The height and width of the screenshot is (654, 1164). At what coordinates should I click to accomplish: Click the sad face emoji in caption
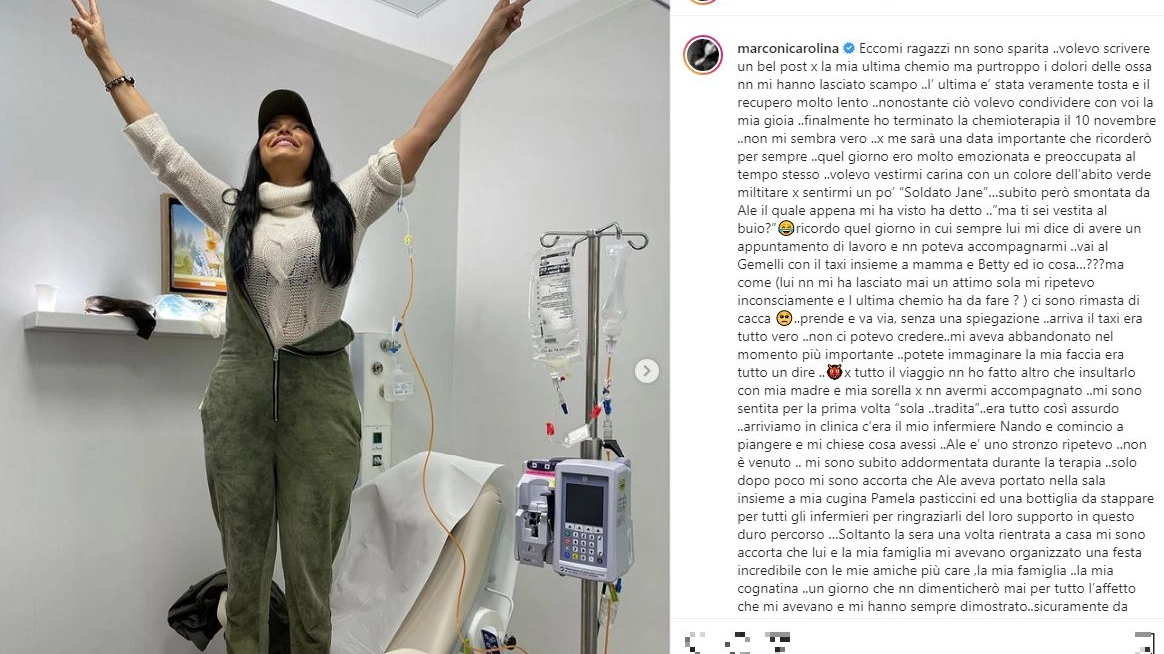tap(783, 318)
